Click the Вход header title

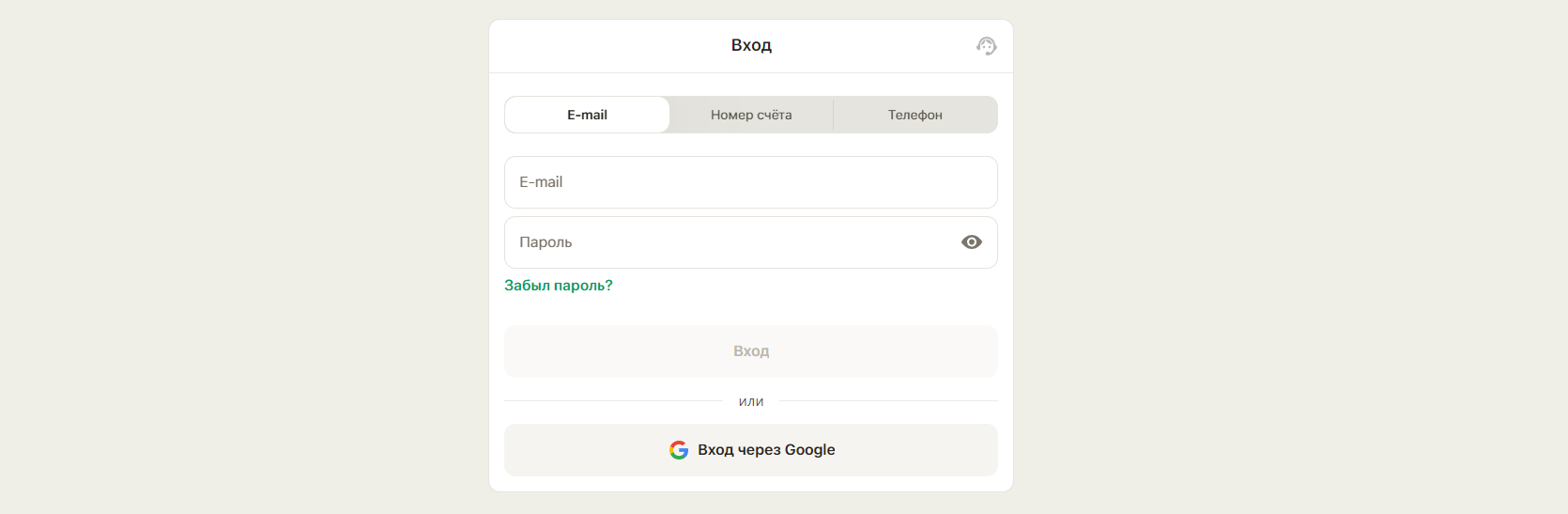pyautogui.click(x=751, y=45)
